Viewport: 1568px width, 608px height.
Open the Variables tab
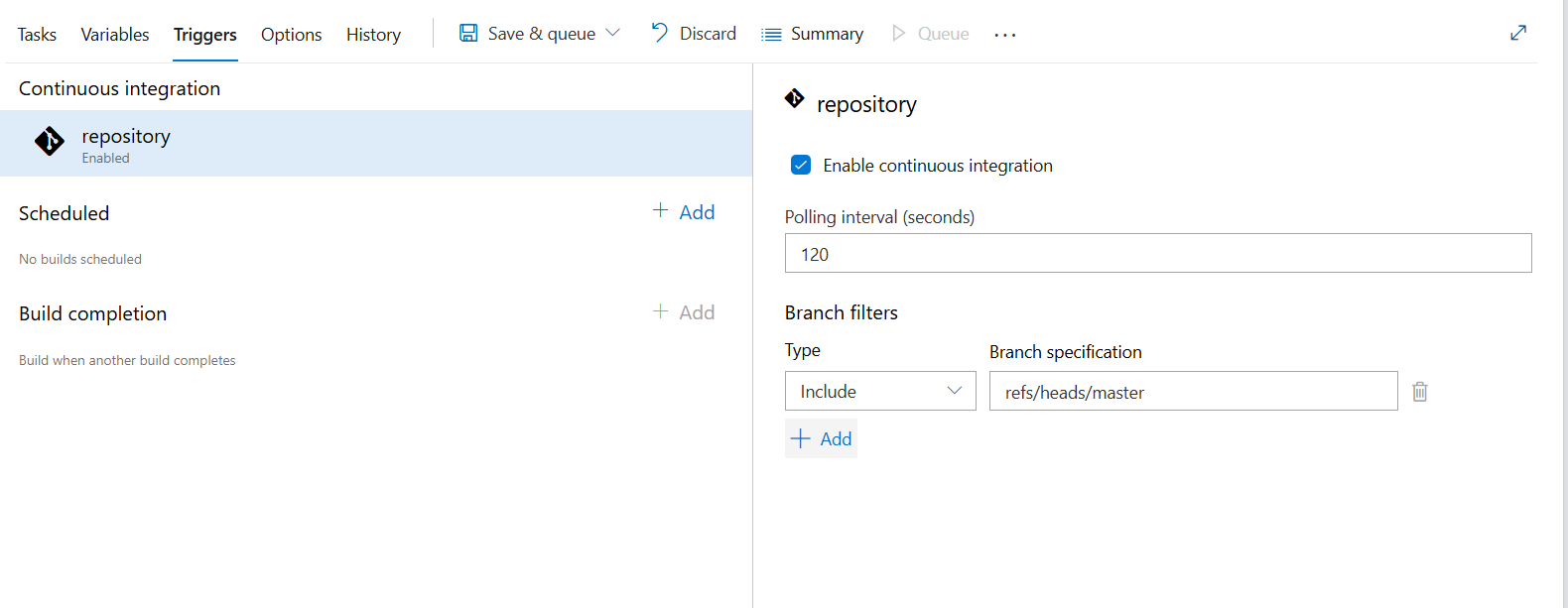click(x=115, y=35)
